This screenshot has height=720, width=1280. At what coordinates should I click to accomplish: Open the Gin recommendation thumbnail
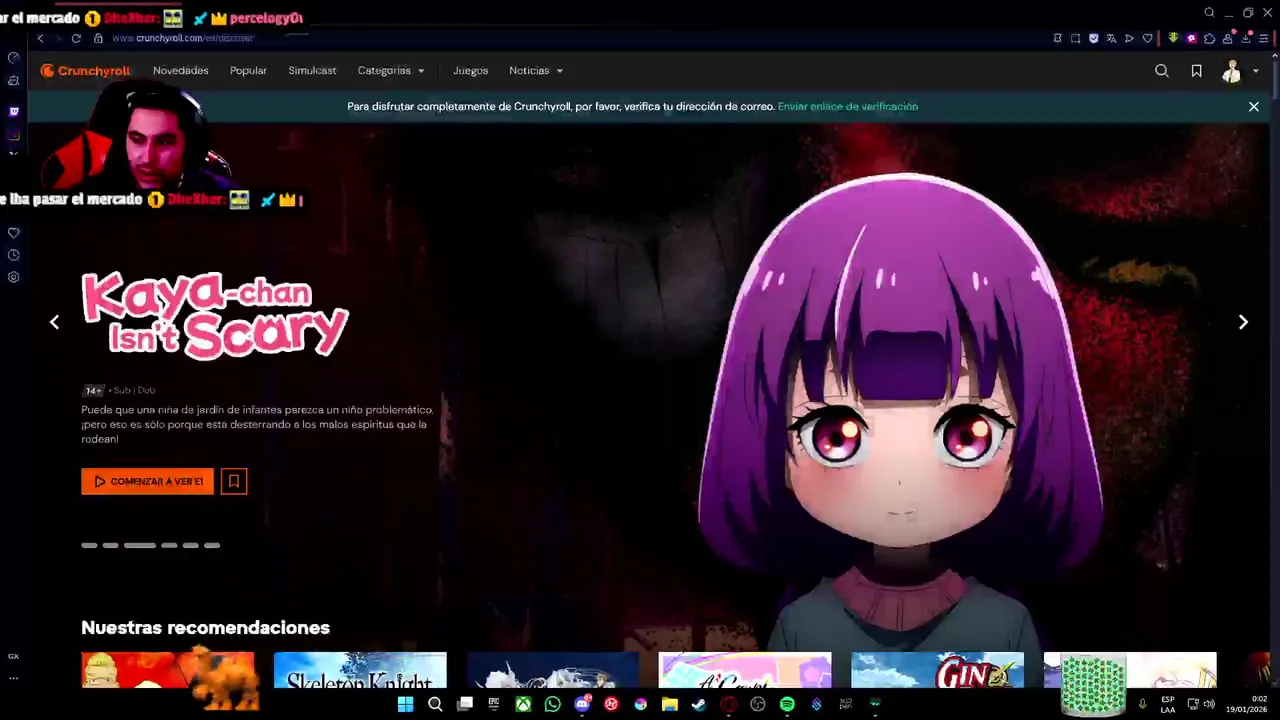[x=937, y=670]
